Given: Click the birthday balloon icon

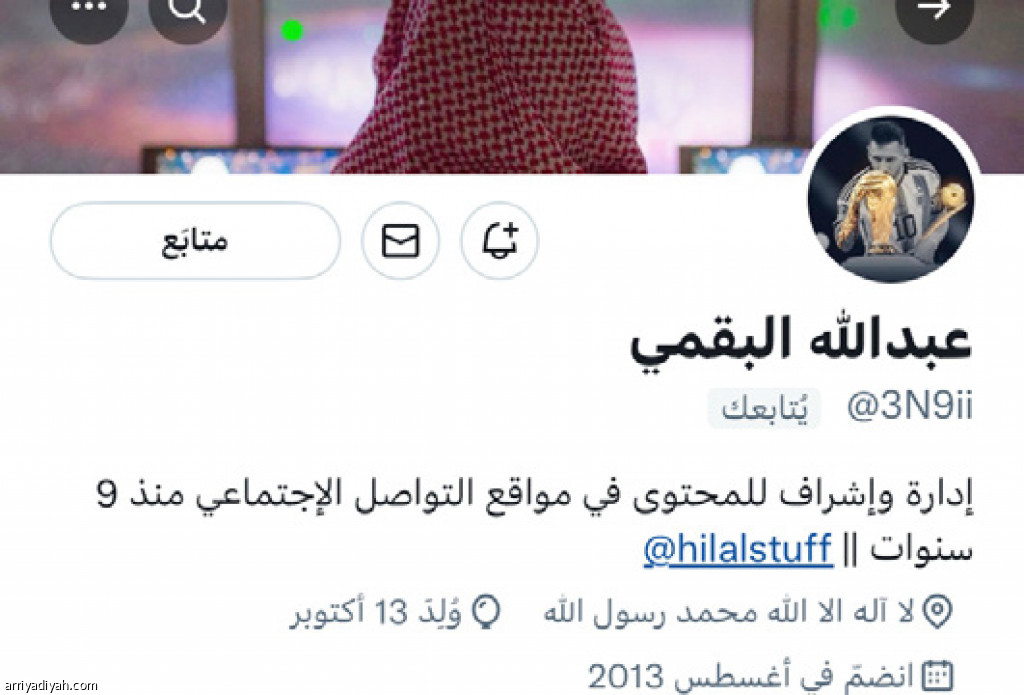Looking at the screenshot, I should pyautogui.click(x=487, y=612).
